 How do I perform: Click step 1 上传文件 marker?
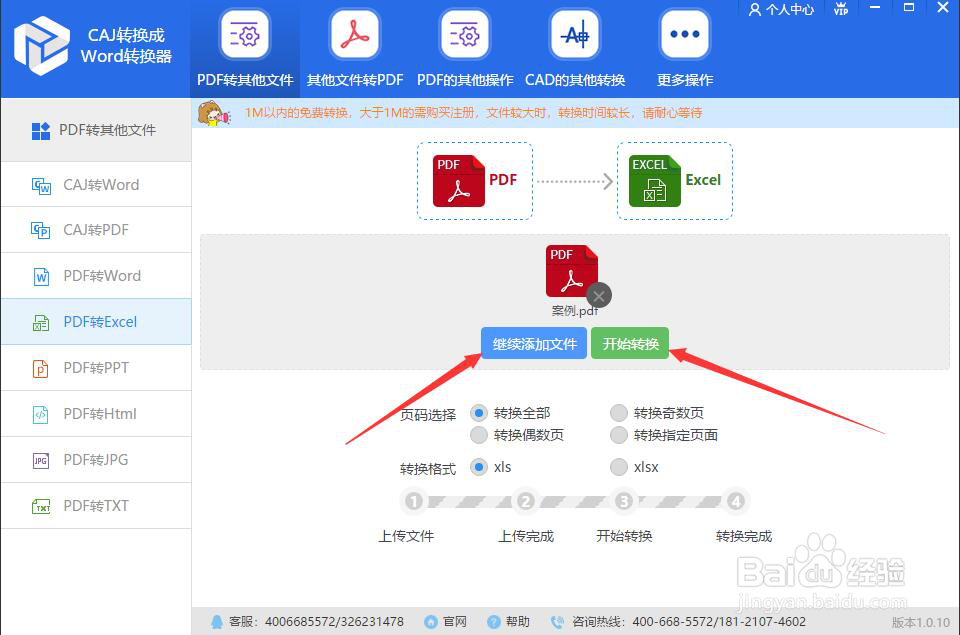pos(414,502)
